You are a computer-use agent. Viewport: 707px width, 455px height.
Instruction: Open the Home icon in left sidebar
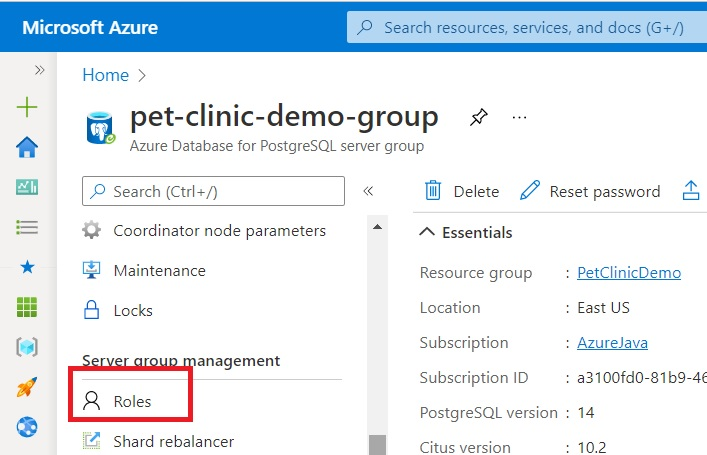click(x=27, y=147)
